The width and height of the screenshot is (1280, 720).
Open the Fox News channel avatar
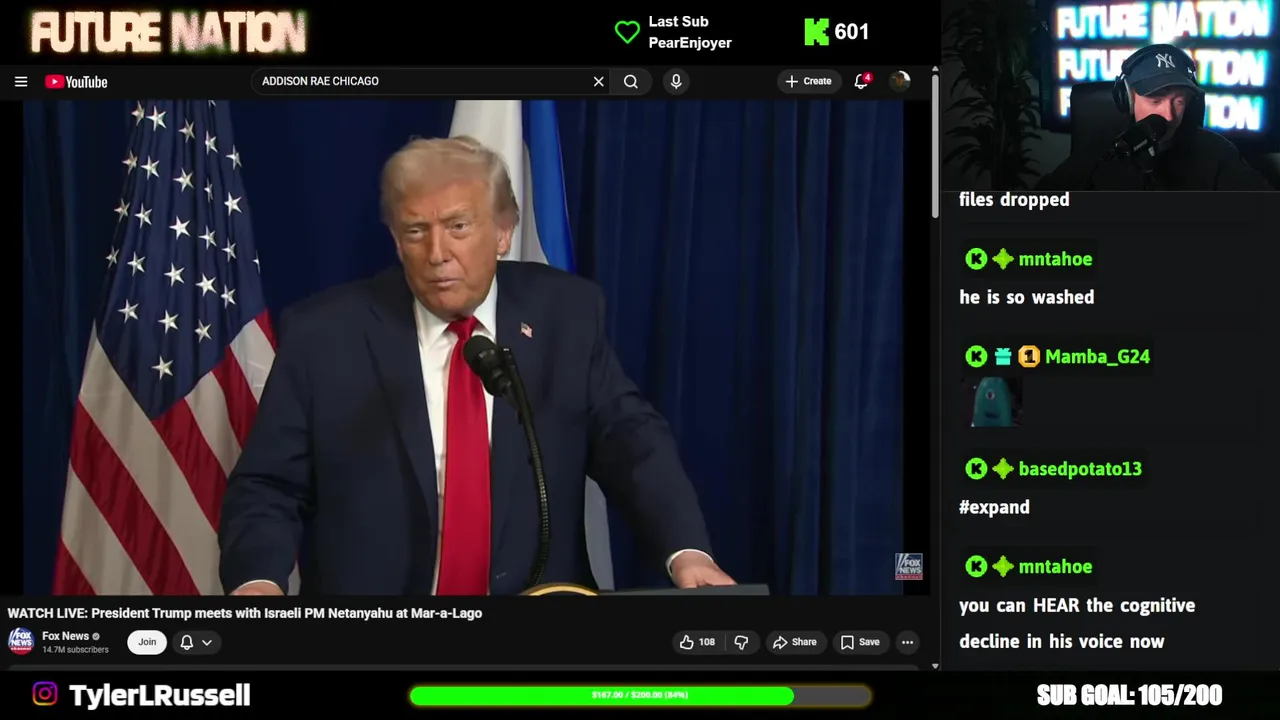coord(21,641)
